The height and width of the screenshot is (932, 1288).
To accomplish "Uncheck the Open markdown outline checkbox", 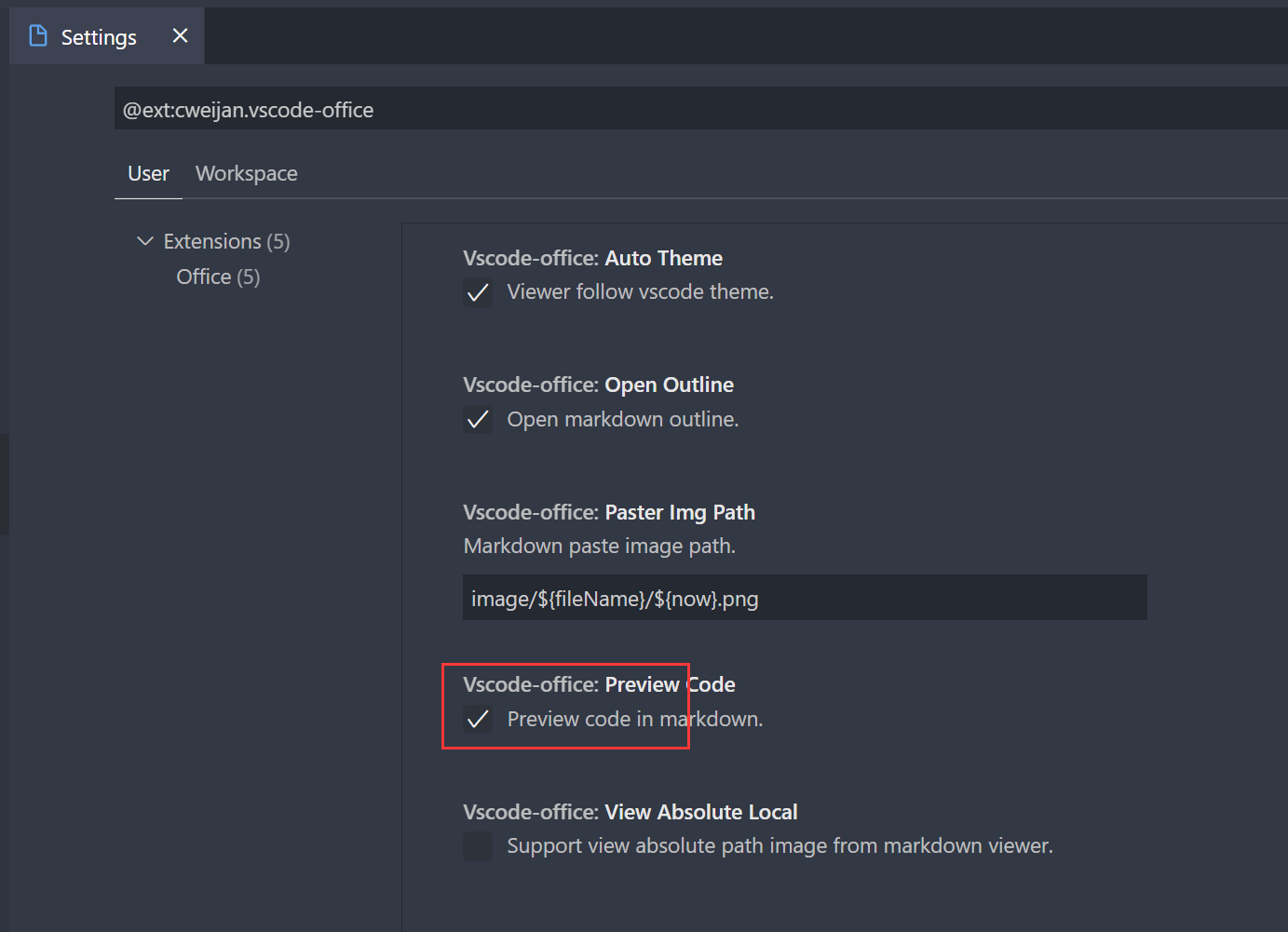I will tap(478, 420).
